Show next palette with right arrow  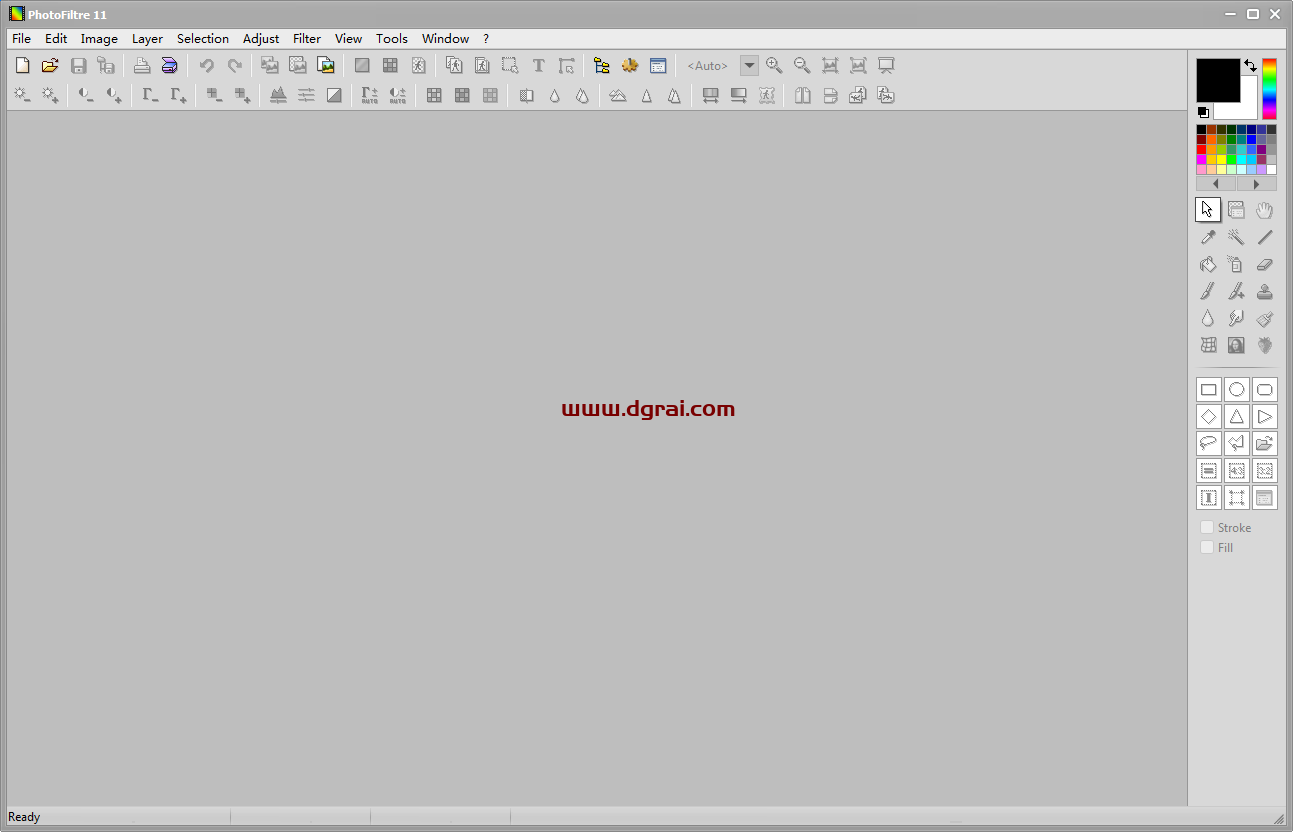(x=1257, y=184)
